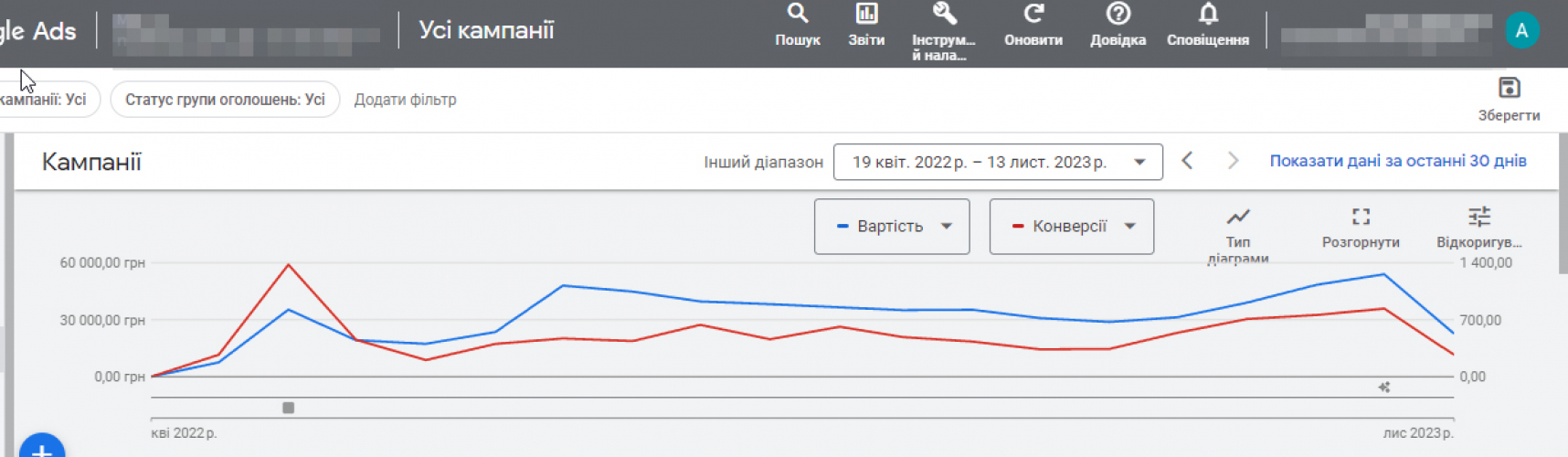The width and height of the screenshot is (1568, 457).
Task: Open the tools and settings wrench icon
Action: click(944, 15)
